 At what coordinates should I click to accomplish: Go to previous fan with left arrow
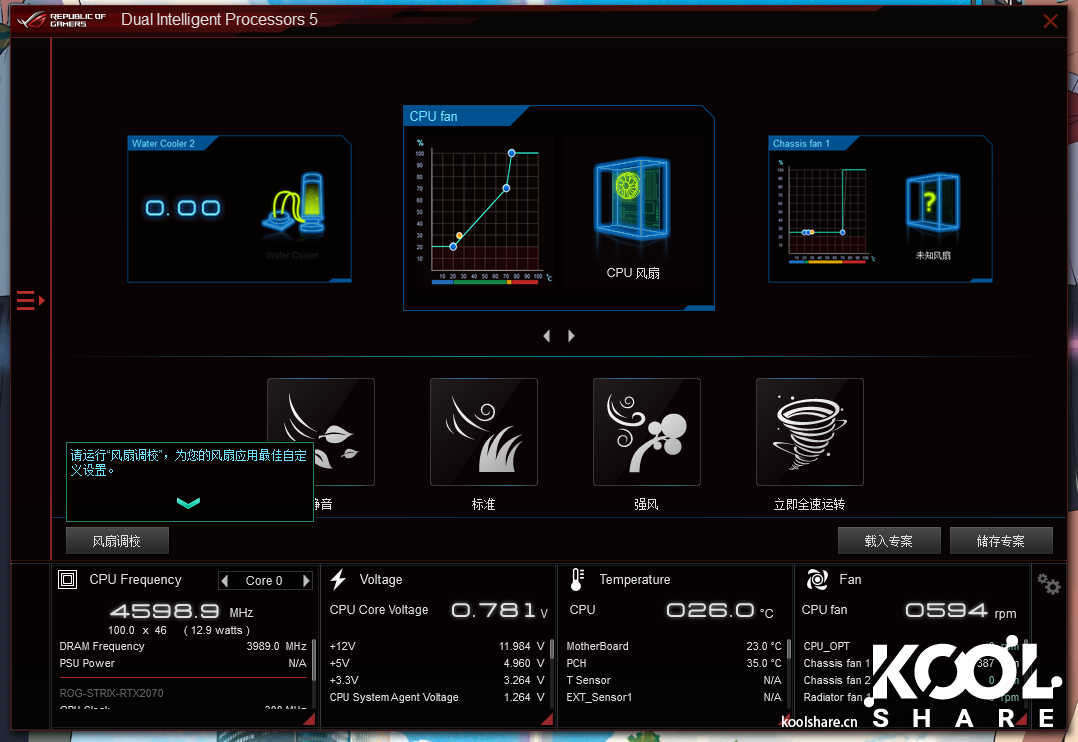(546, 336)
